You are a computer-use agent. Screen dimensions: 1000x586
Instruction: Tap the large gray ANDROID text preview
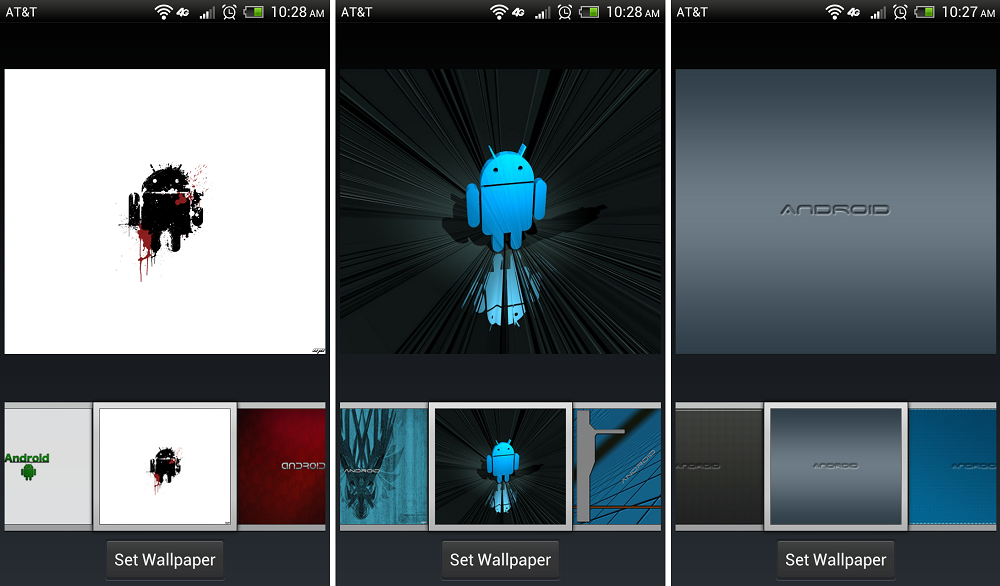tap(835, 211)
